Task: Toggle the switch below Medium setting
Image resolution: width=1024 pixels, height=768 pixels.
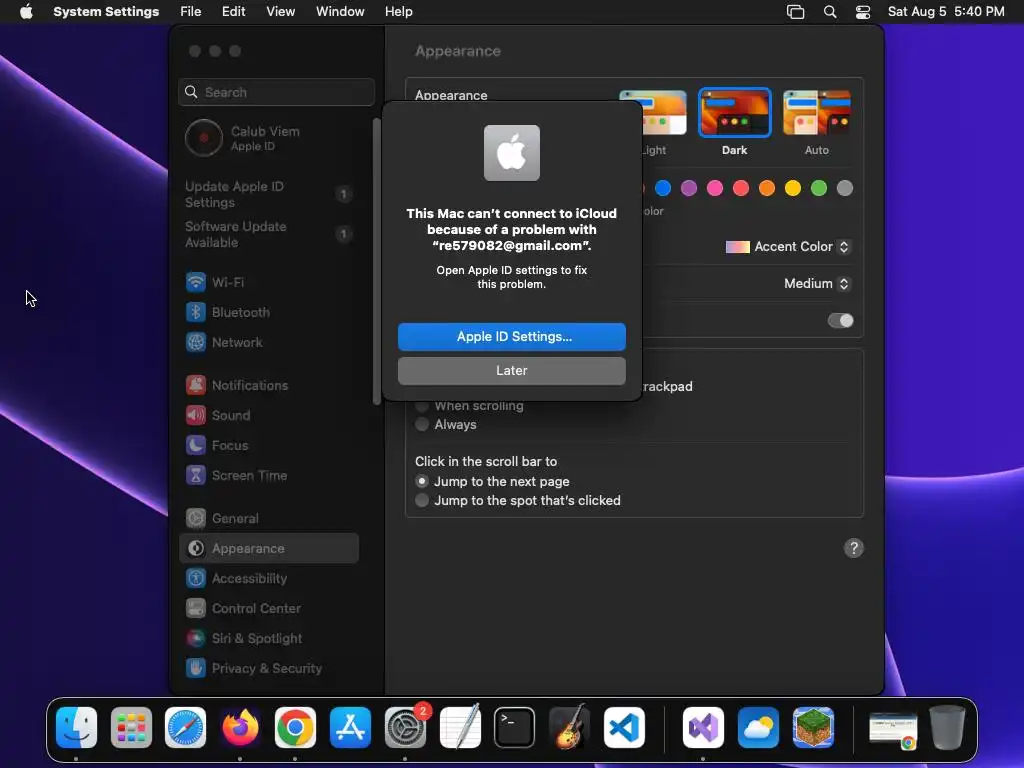Action: (840, 321)
